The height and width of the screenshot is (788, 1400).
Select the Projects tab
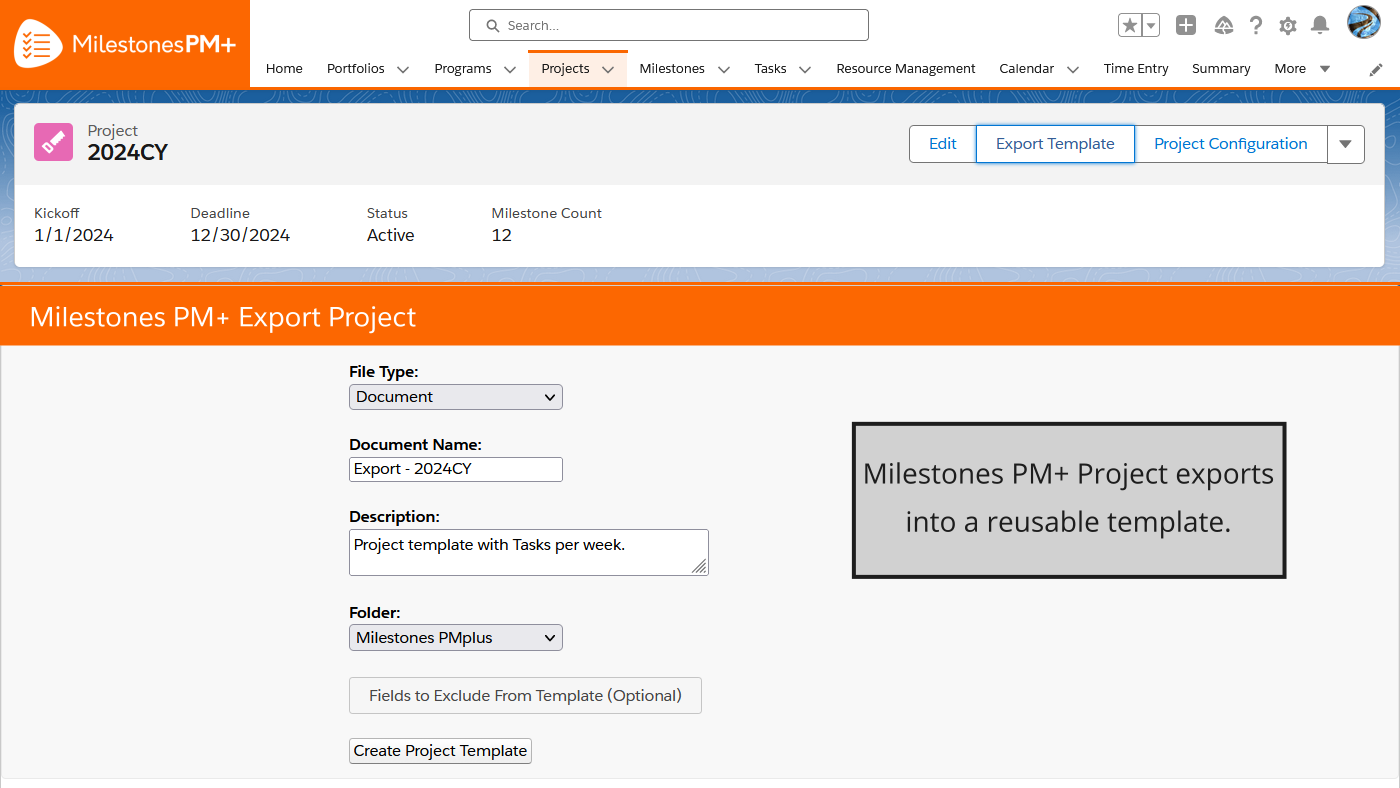pyautogui.click(x=565, y=69)
